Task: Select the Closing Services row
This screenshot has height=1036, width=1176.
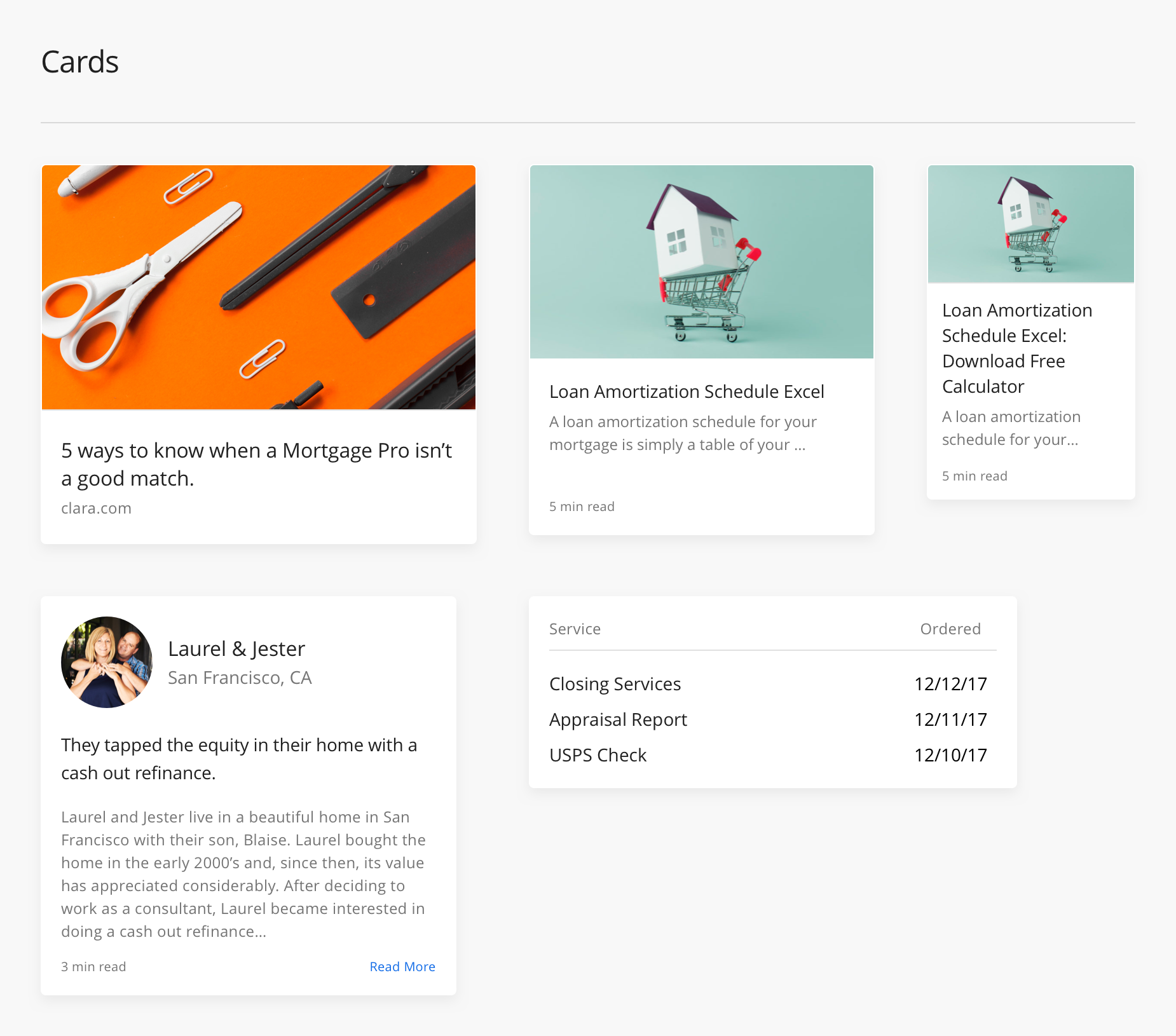Action: click(773, 684)
